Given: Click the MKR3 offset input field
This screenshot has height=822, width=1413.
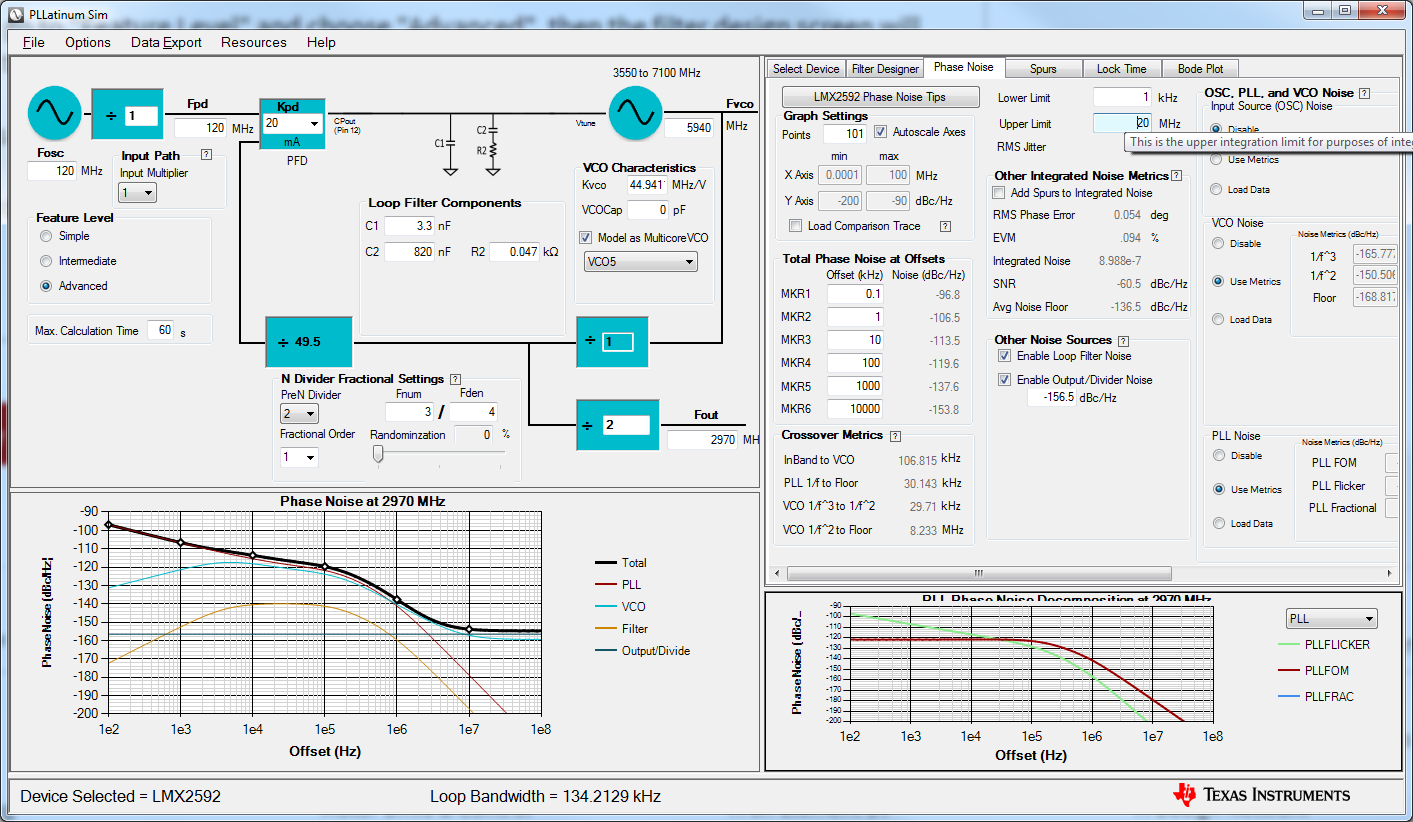Looking at the screenshot, I should point(856,340).
